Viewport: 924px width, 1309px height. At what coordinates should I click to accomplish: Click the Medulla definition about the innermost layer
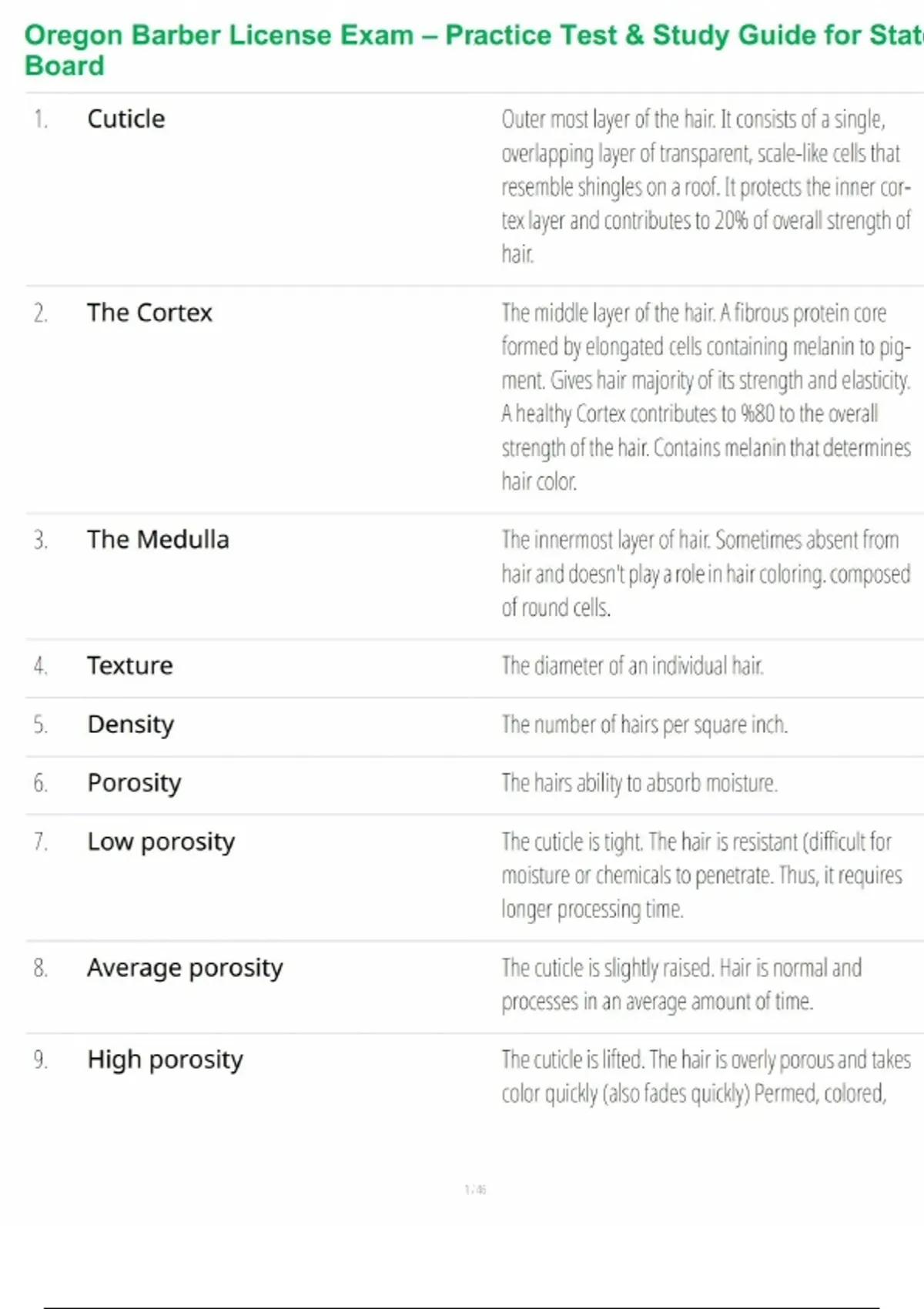705,574
